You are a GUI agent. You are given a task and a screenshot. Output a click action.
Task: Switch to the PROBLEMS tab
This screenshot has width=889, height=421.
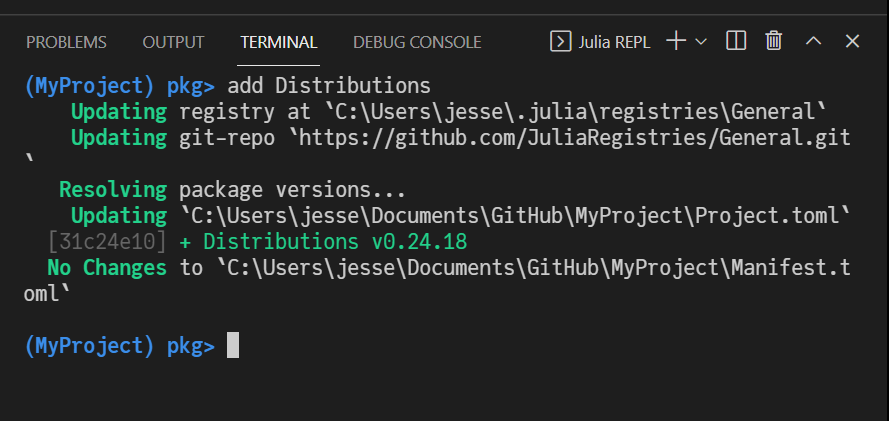point(66,42)
